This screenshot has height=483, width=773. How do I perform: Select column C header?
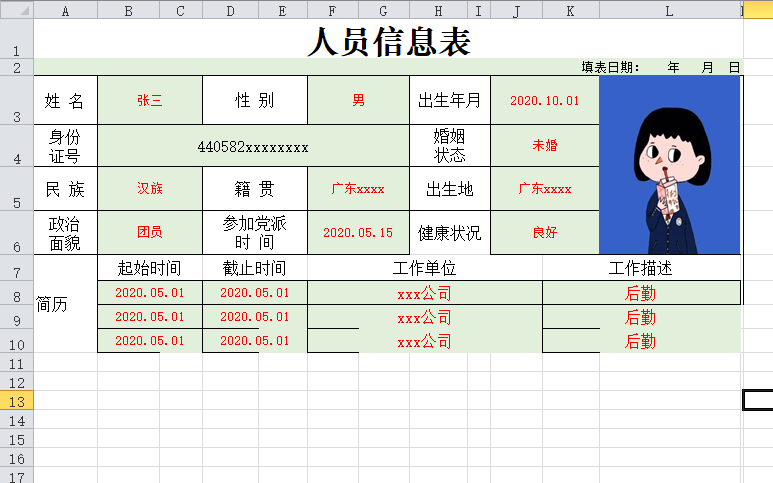[x=181, y=10]
